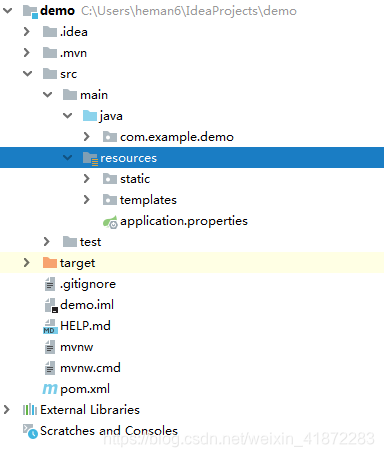Select the 'static' folder name
Viewport: 384px width, 457px height.
135,179
